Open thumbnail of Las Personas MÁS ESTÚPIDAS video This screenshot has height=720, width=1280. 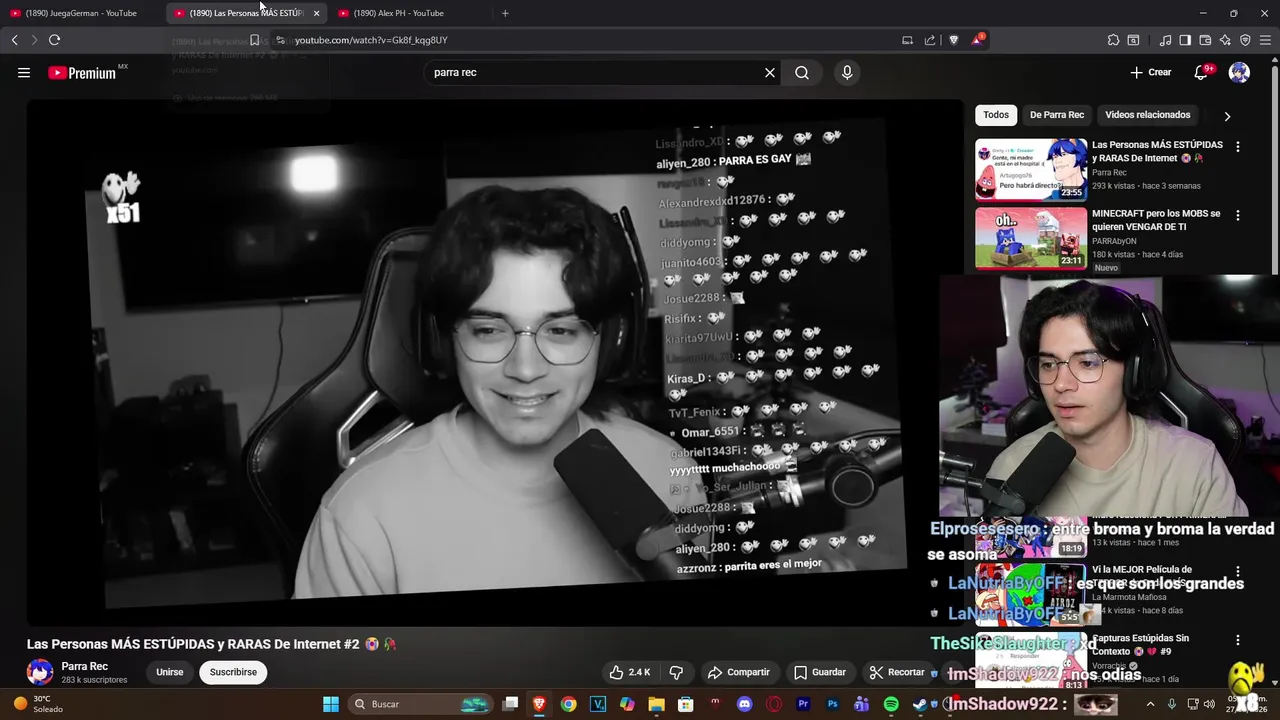(x=1031, y=169)
